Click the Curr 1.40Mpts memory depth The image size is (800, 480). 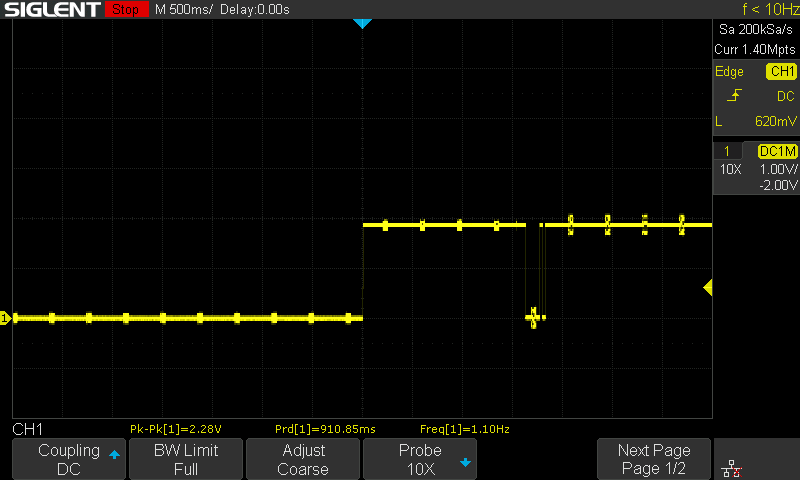[x=755, y=49]
